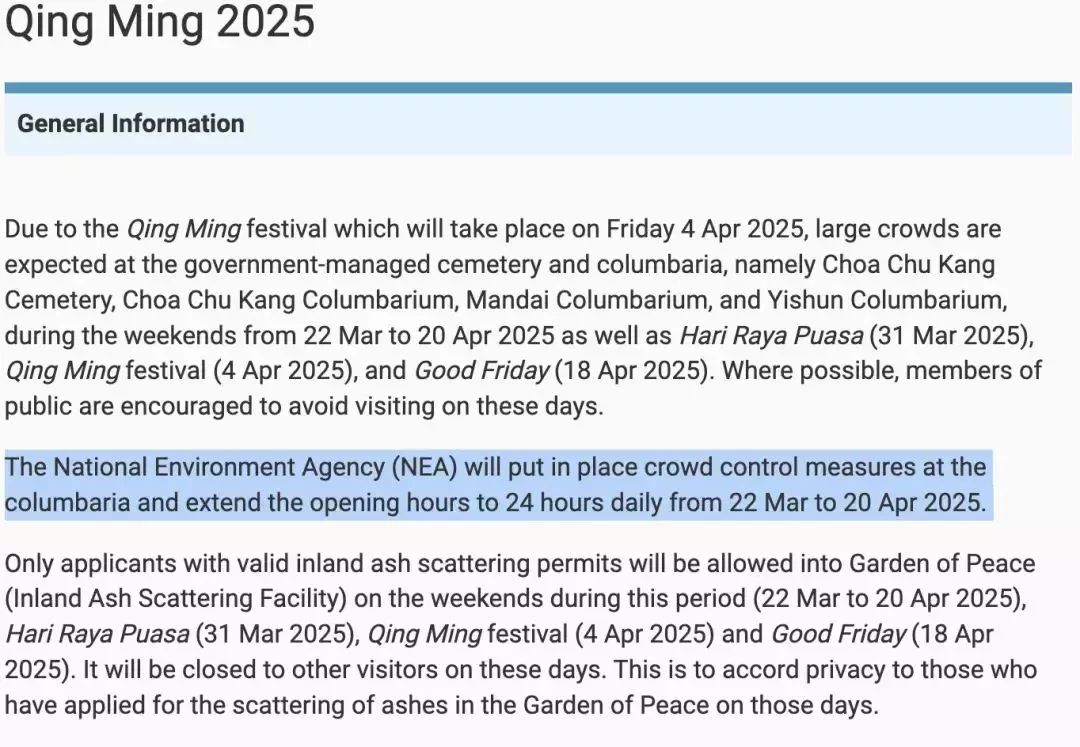The image size is (1080, 747).
Task: Click the words 'large crowds are'
Action: [x=908, y=229]
